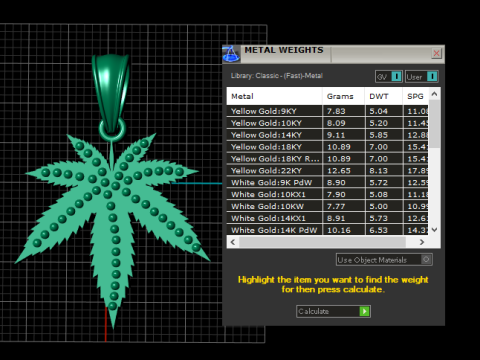
Task: Click the SPG column header
Action: [x=415, y=96]
